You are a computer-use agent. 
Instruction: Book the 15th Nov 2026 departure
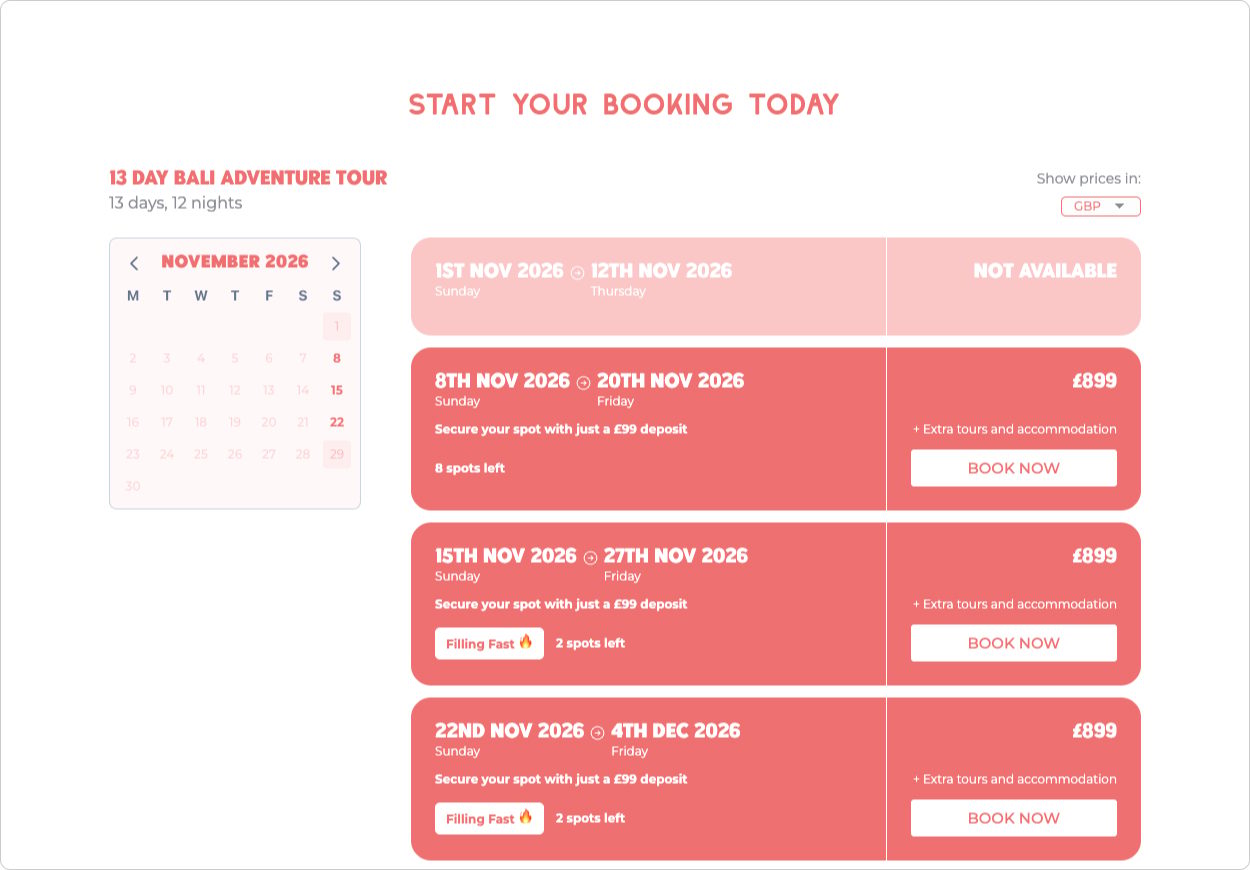1014,643
